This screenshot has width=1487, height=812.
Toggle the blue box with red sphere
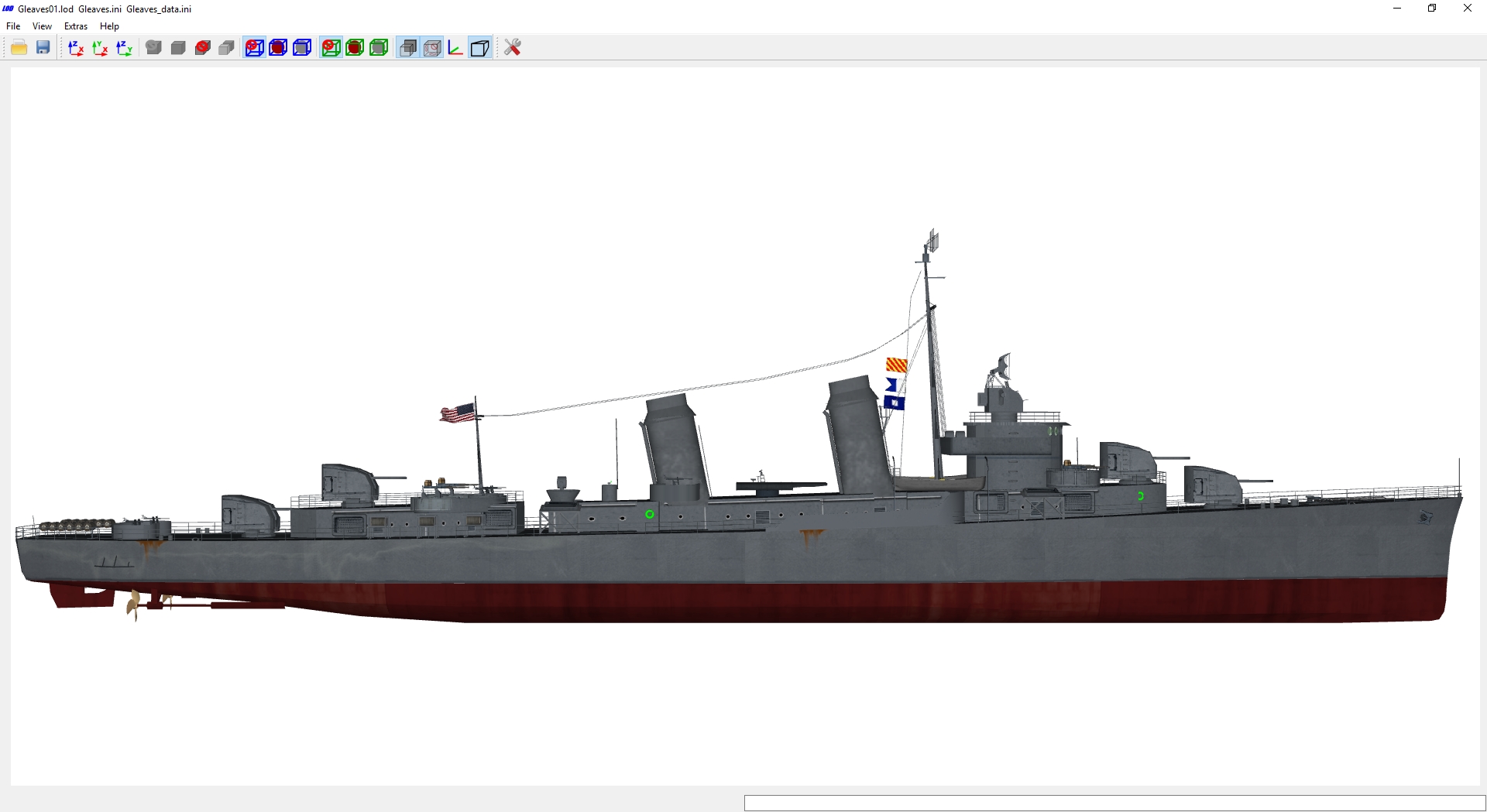pos(278,48)
